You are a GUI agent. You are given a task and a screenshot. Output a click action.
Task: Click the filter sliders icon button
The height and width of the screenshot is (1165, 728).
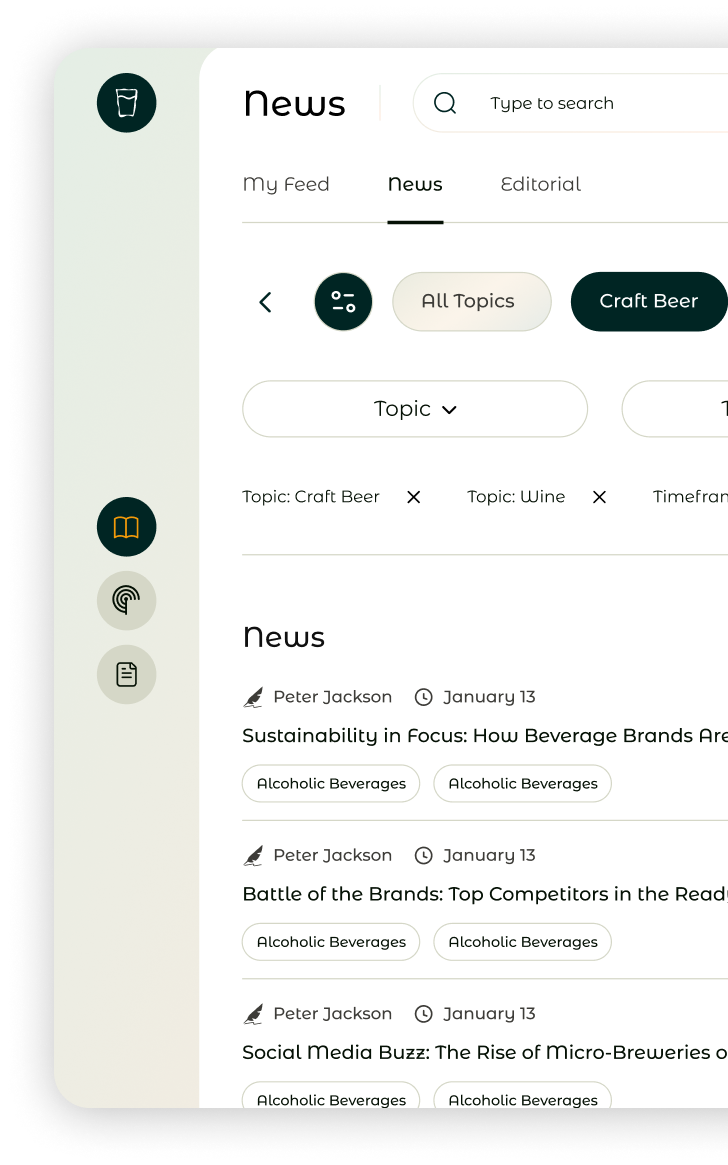pos(343,302)
